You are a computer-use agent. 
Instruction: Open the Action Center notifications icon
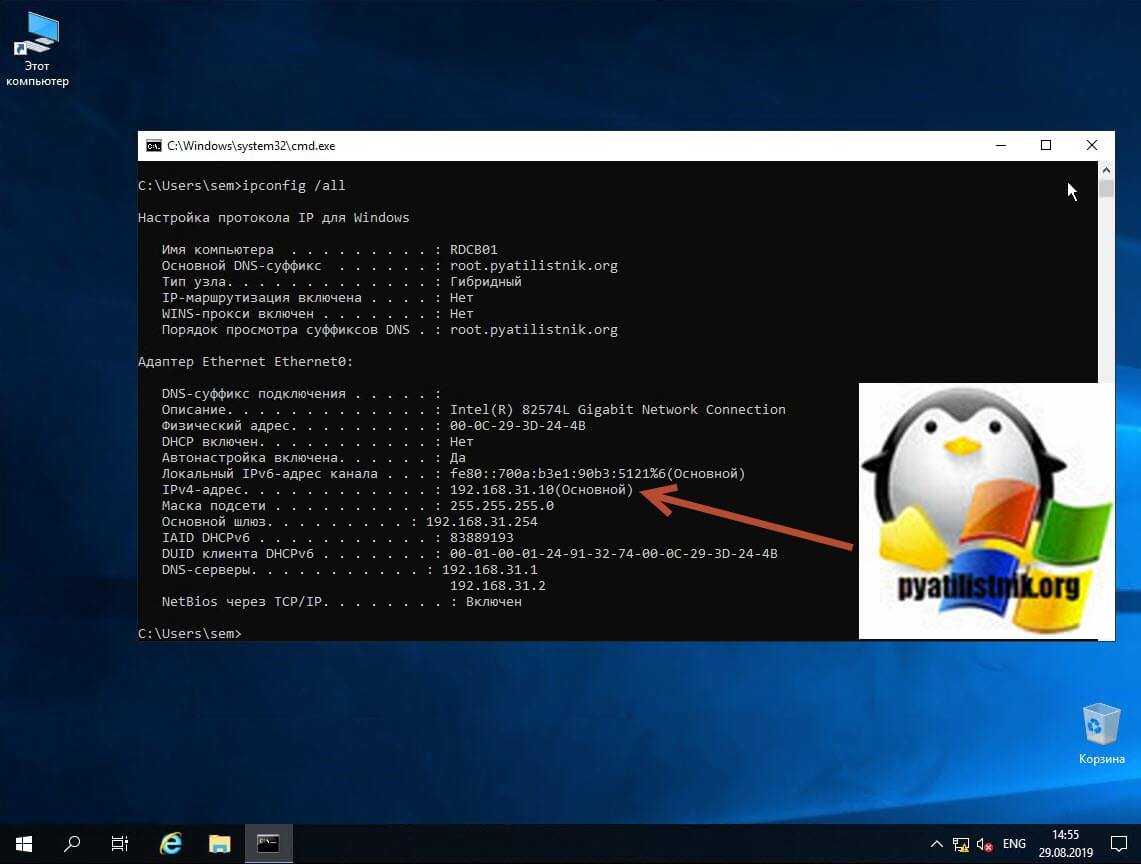pyautogui.click(x=1117, y=843)
